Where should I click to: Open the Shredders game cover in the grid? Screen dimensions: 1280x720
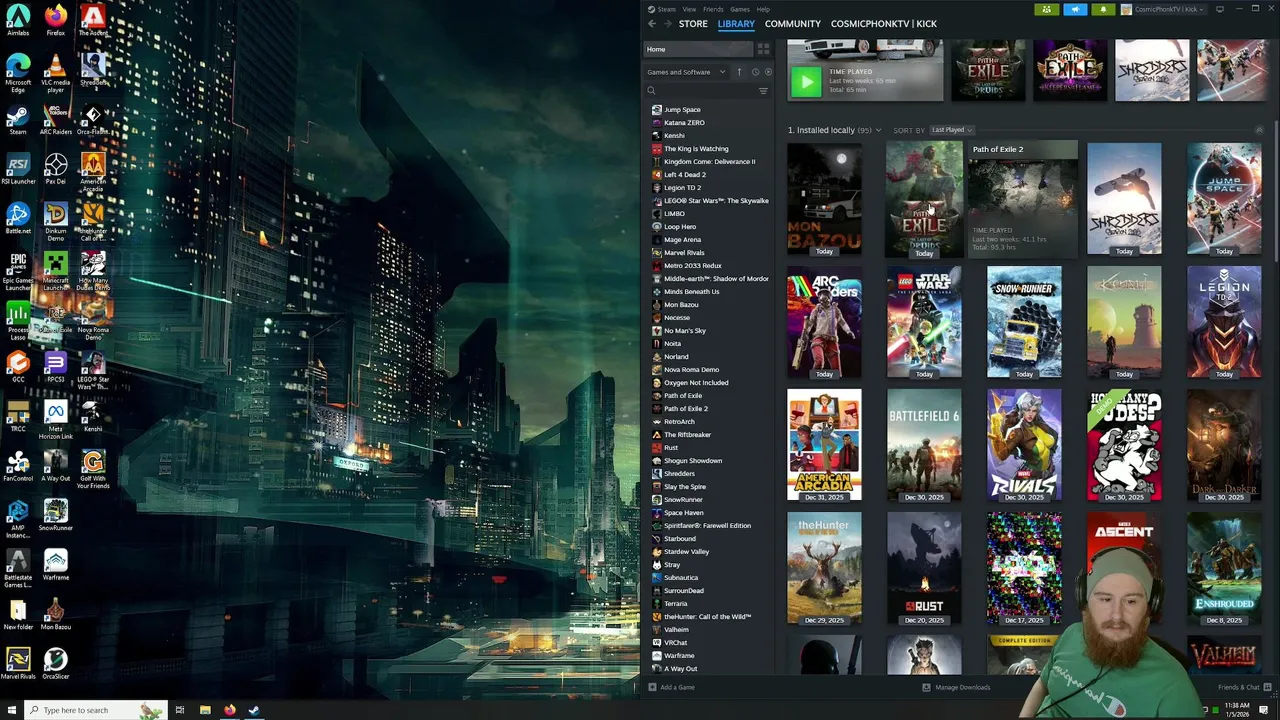point(1124,198)
